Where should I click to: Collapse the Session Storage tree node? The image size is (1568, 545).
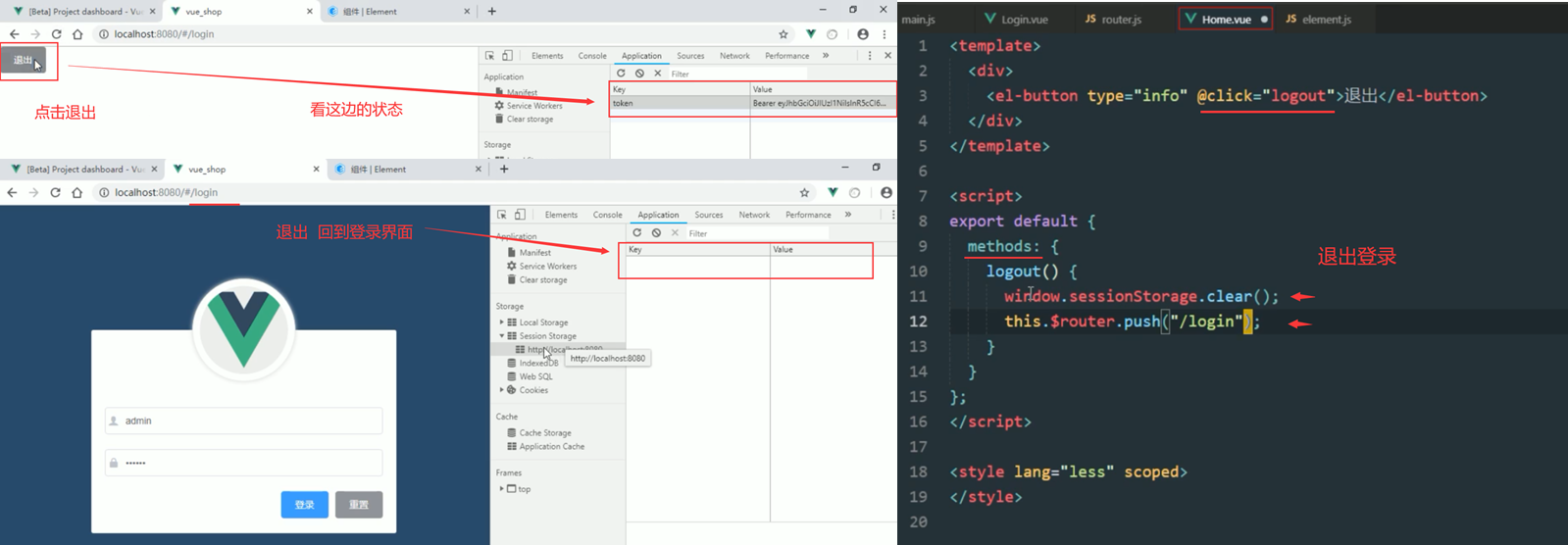pyautogui.click(x=502, y=336)
